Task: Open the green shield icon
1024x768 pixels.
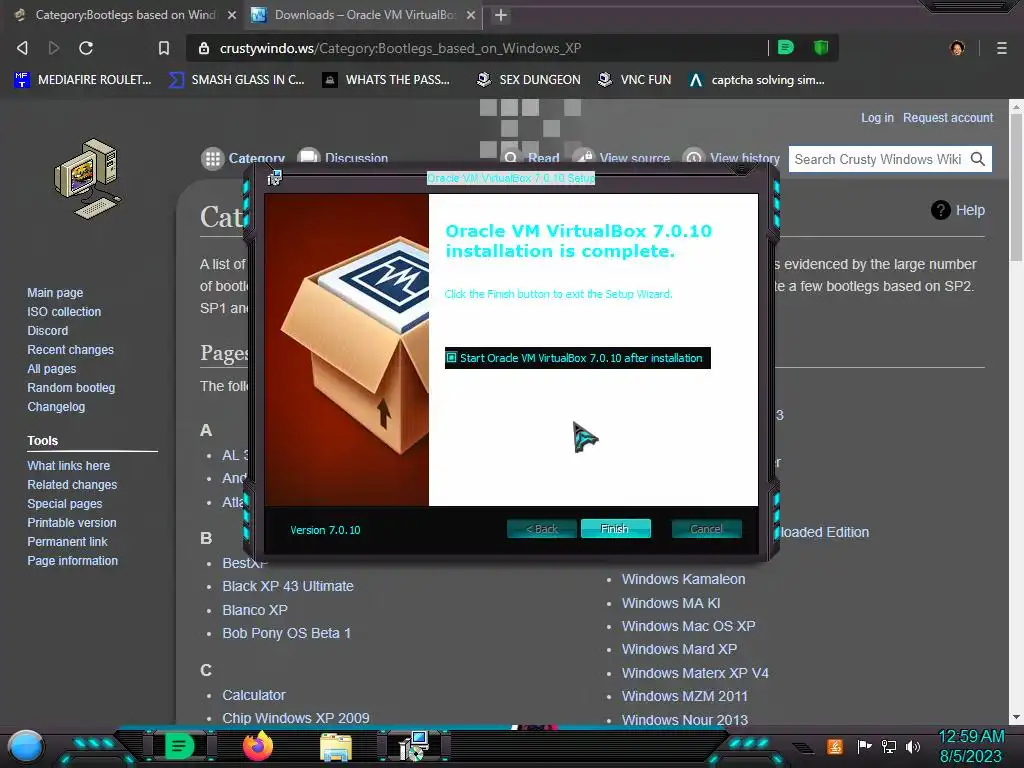Action: pyautogui.click(x=821, y=47)
